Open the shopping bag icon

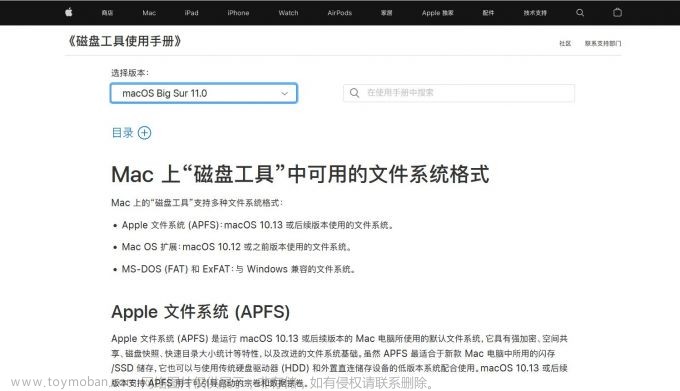coord(618,13)
